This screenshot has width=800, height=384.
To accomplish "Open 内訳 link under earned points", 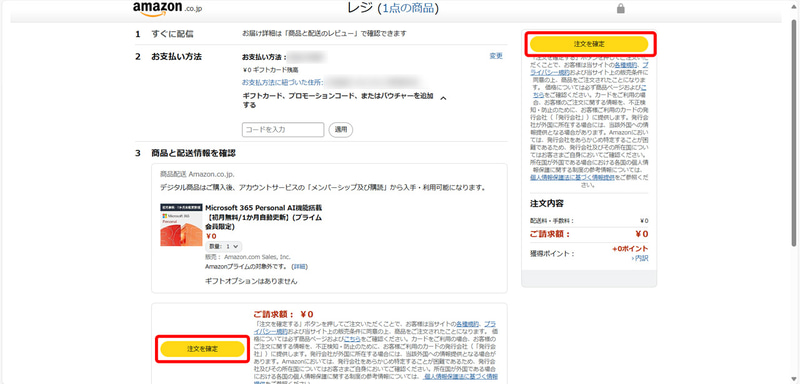I will pyautogui.click(x=640, y=259).
